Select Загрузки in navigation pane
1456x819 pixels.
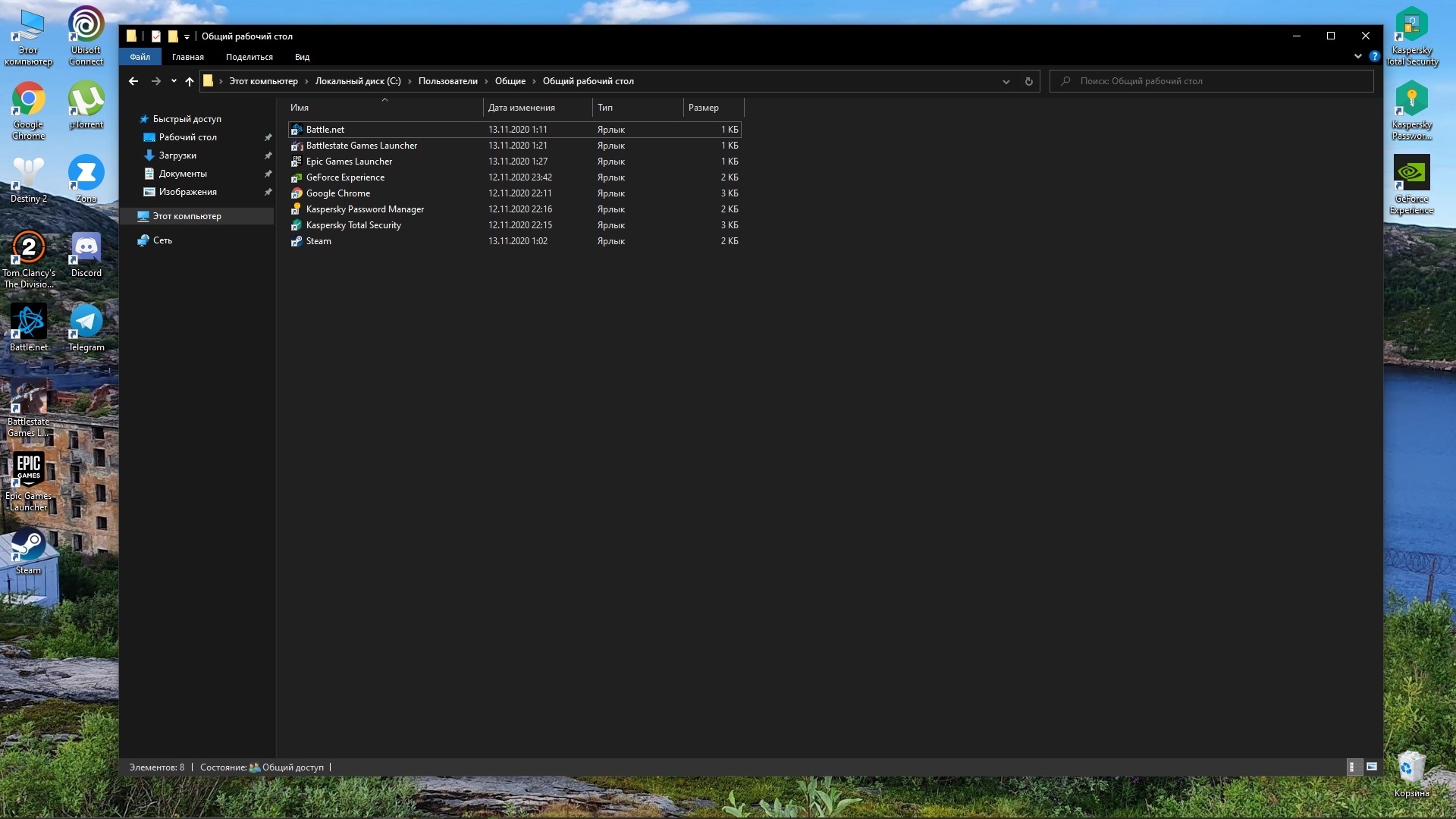[177, 155]
